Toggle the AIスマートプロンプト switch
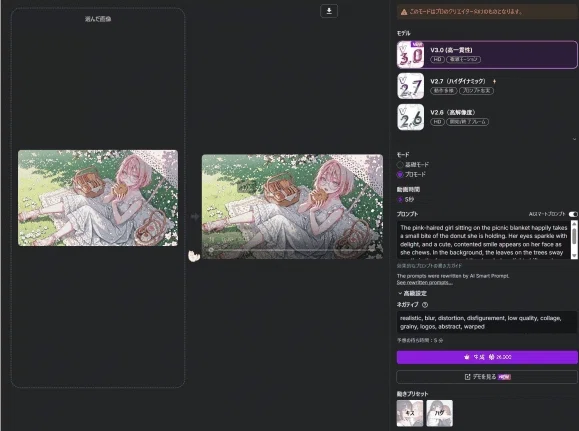Image resolution: width=579 pixels, height=431 pixels. click(x=573, y=214)
